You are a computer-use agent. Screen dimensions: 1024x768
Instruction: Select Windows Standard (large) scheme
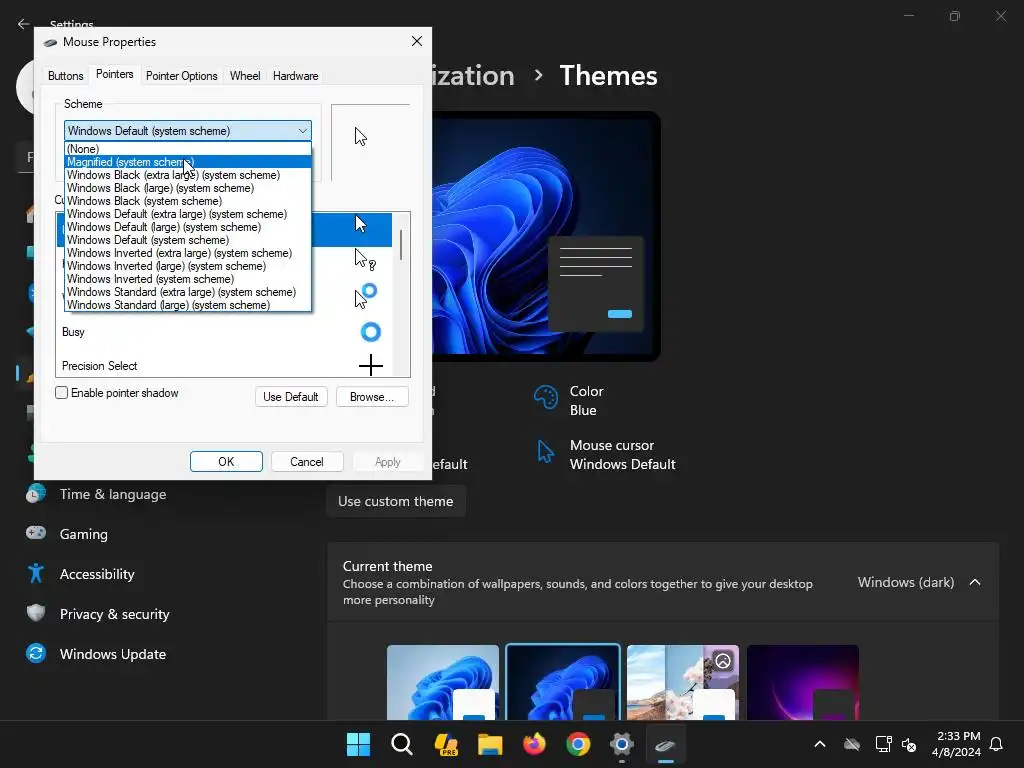click(x=187, y=305)
